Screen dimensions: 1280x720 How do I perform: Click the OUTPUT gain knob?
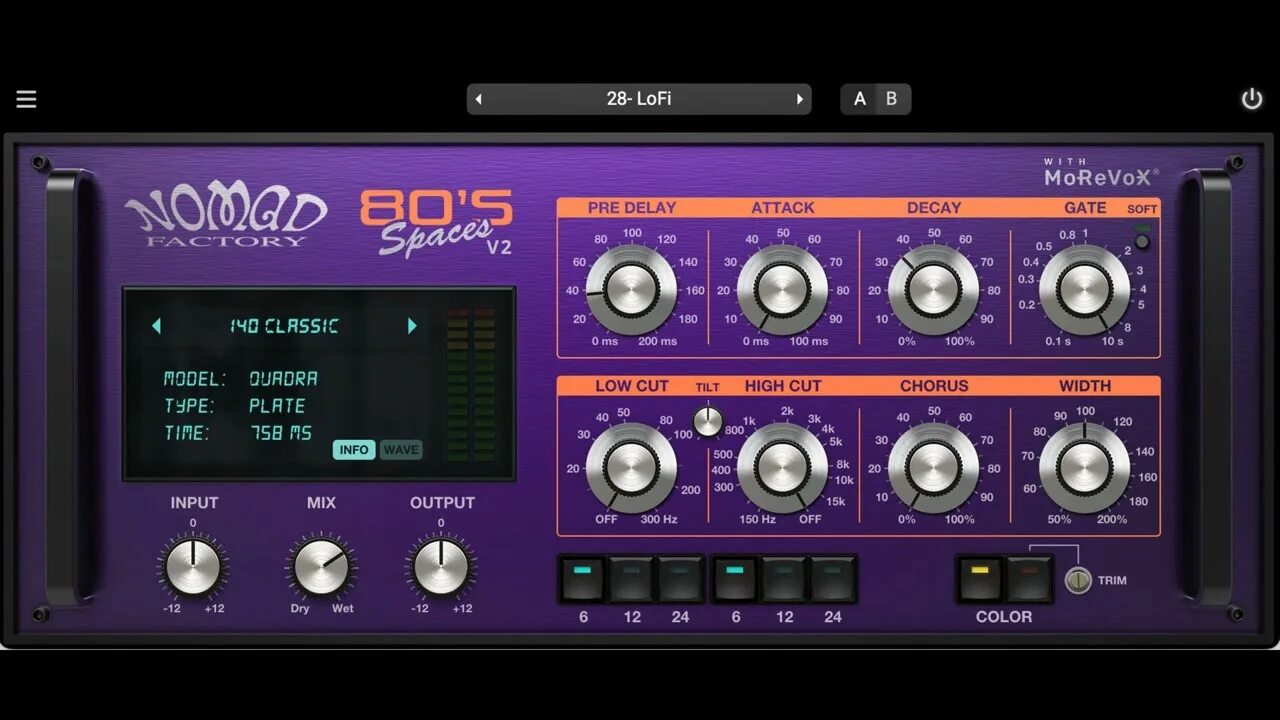click(x=441, y=567)
